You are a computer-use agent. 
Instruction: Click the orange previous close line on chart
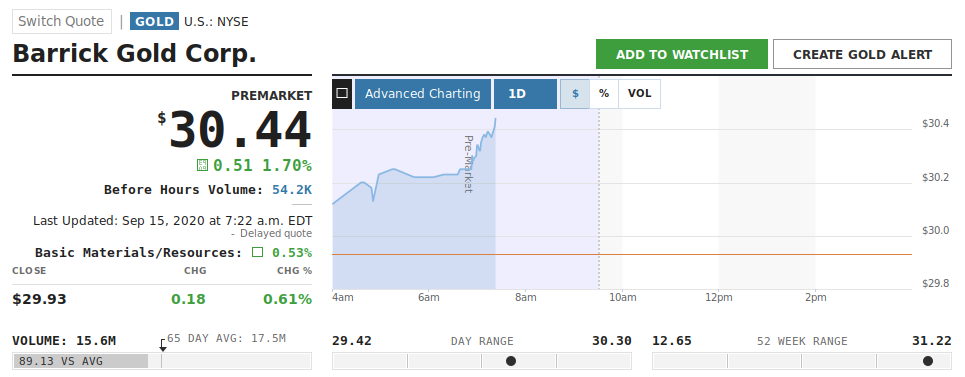(x=622, y=254)
